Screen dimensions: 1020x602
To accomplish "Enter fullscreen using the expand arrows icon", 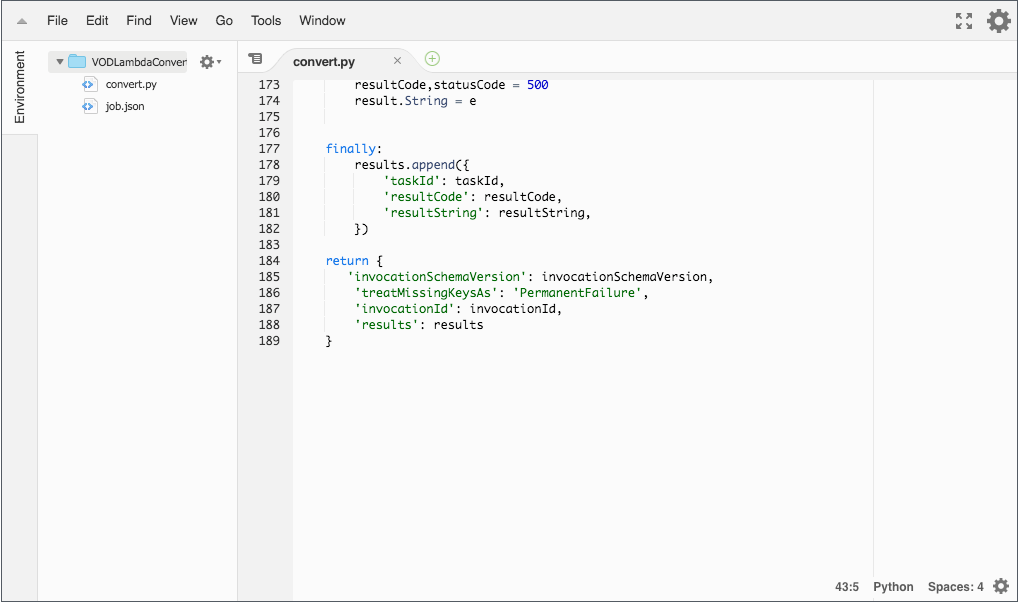I will point(963,20).
